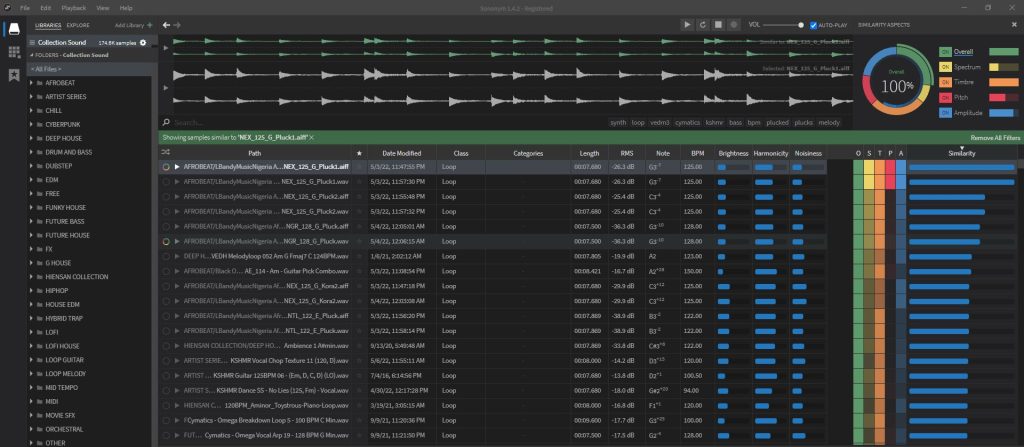
Task: Navigate back with the left arrow
Action: tap(167, 25)
